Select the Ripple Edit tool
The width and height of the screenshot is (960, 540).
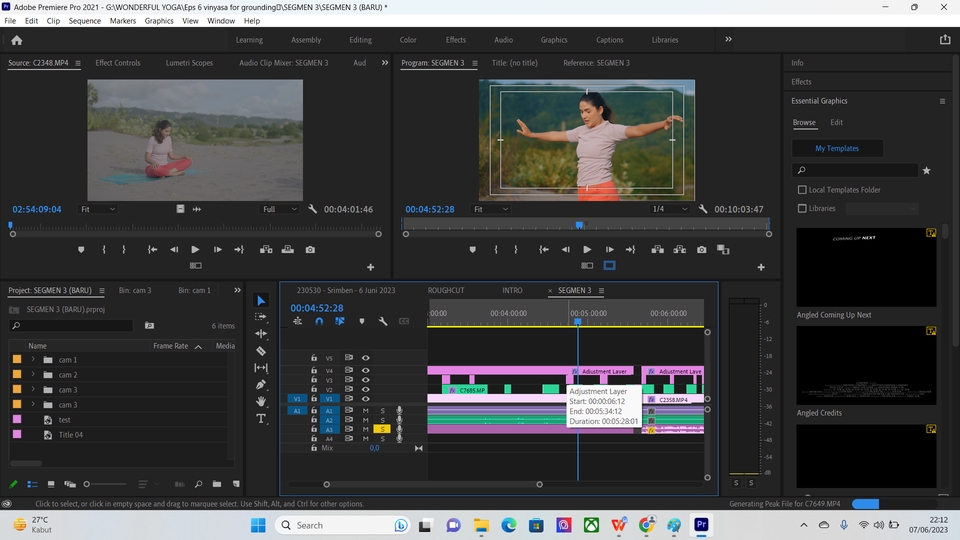(x=261, y=334)
